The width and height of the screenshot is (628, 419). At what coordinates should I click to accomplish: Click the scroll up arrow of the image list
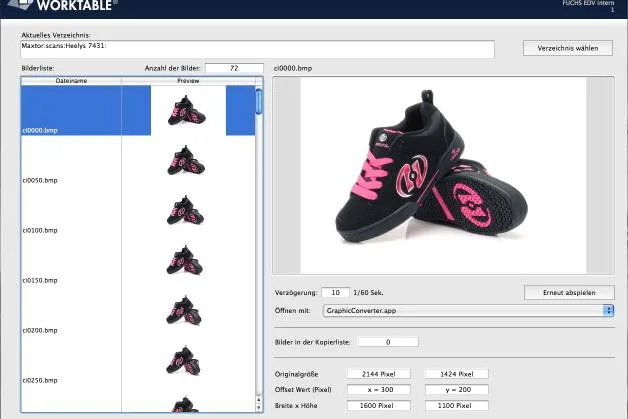point(259,400)
